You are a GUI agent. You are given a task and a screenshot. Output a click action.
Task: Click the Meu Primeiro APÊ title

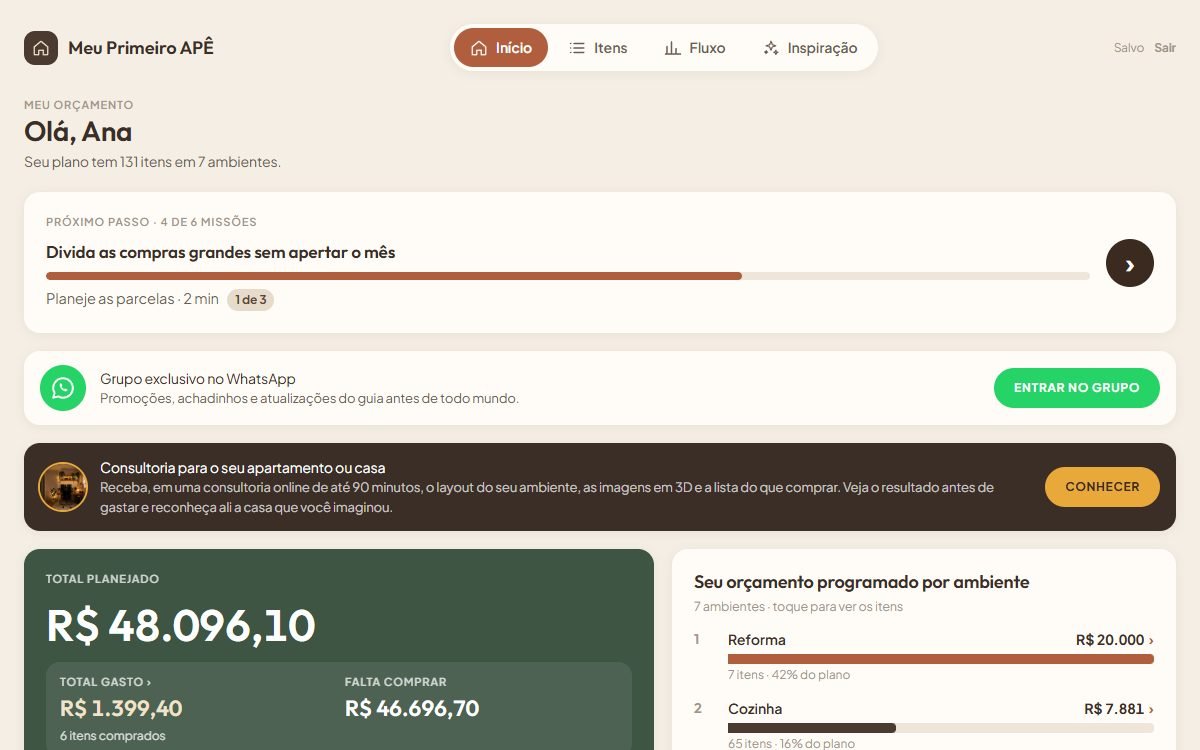tap(141, 48)
